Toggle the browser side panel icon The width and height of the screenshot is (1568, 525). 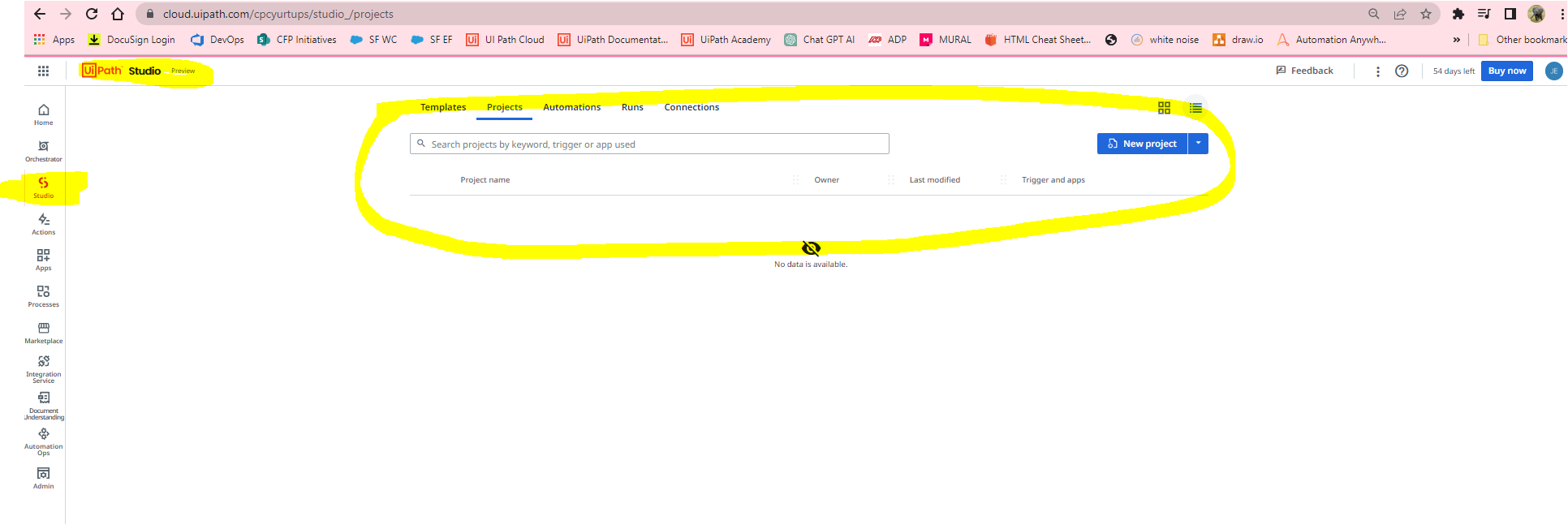1510,14
